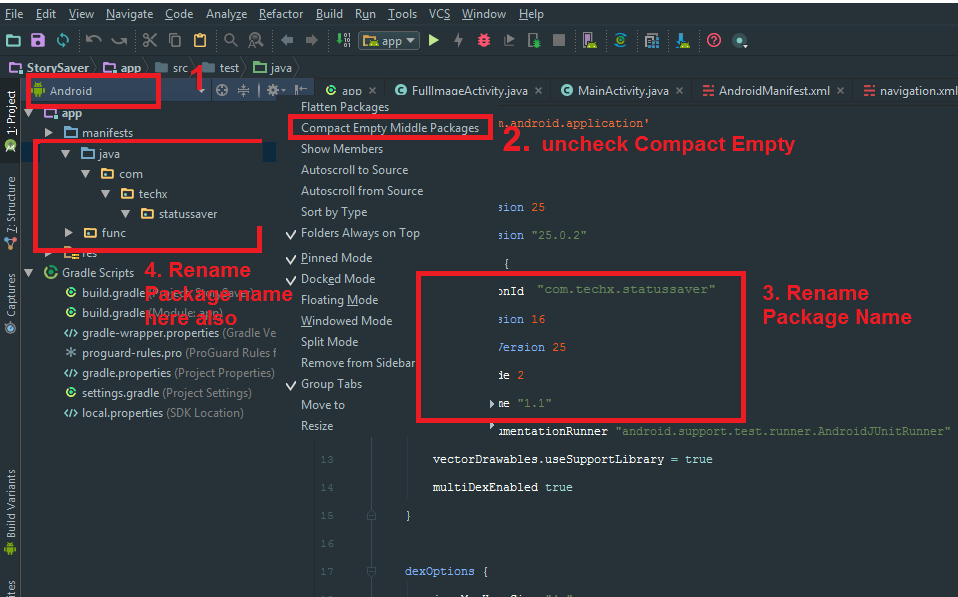Collapse the Gradle Scripts tree node
This screenshot has width=958, height=597.
28,272
